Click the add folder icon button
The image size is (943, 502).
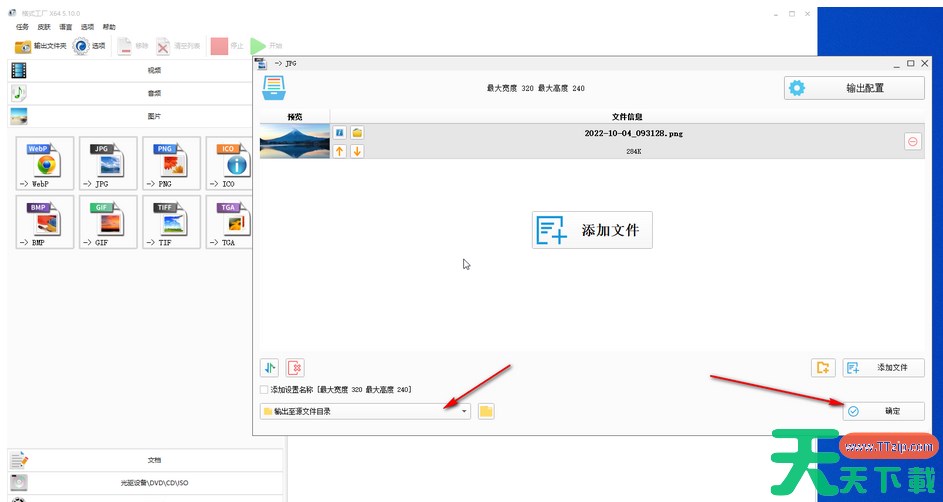(x=823, y=367)
